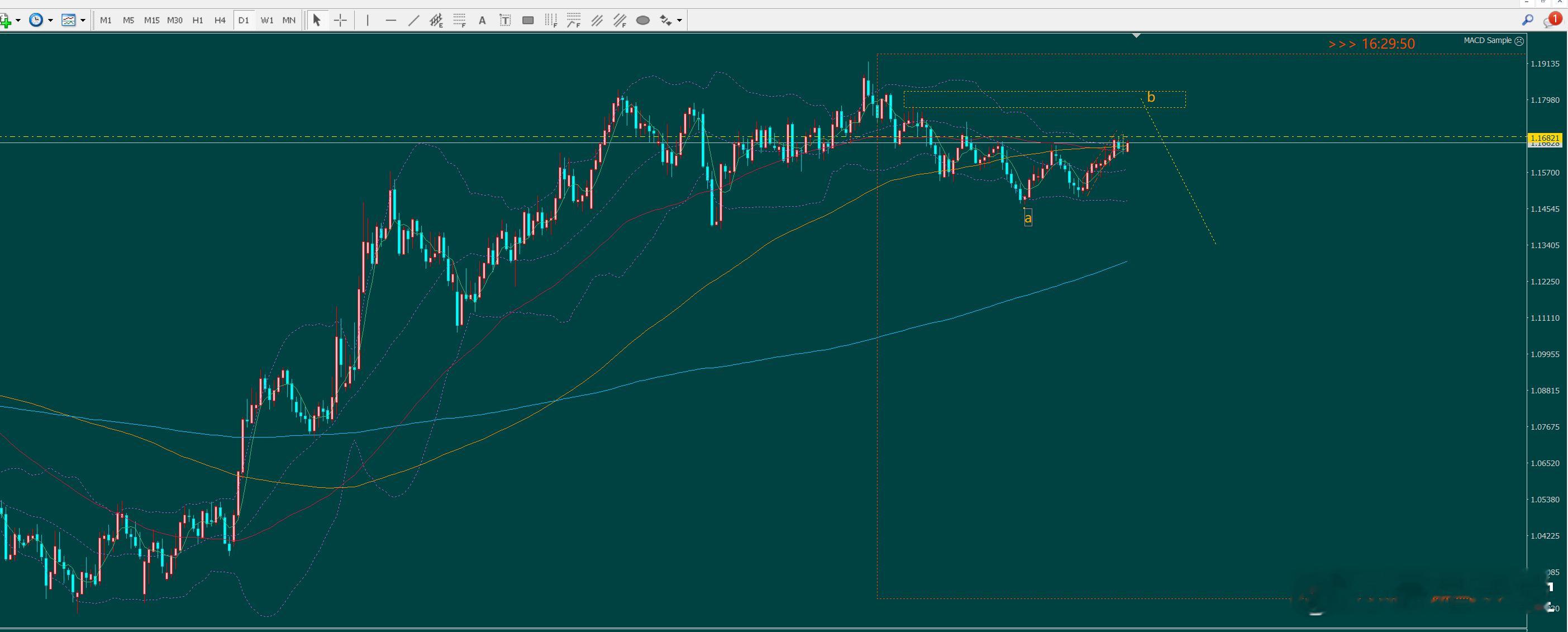Draw a vertical line

point(368,20)
